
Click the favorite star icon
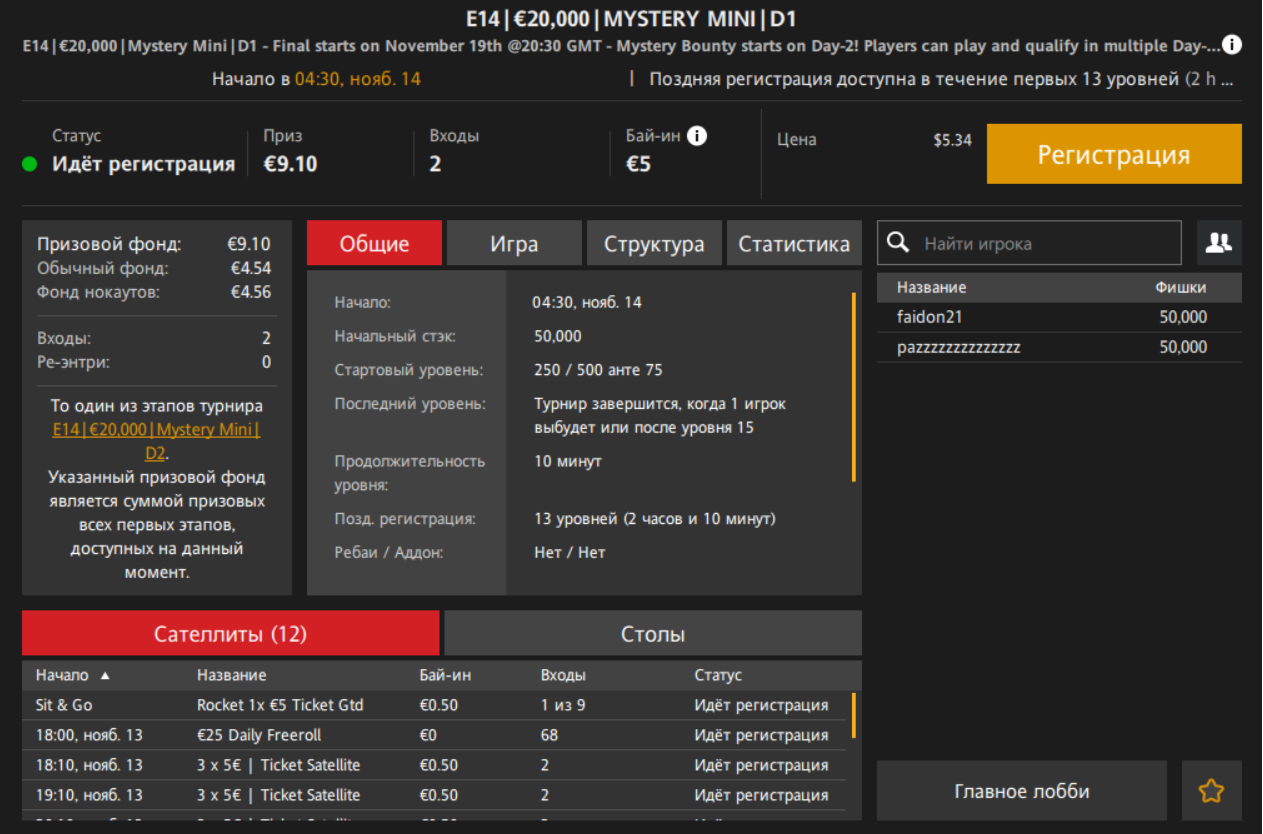(x=1211, y=791)
